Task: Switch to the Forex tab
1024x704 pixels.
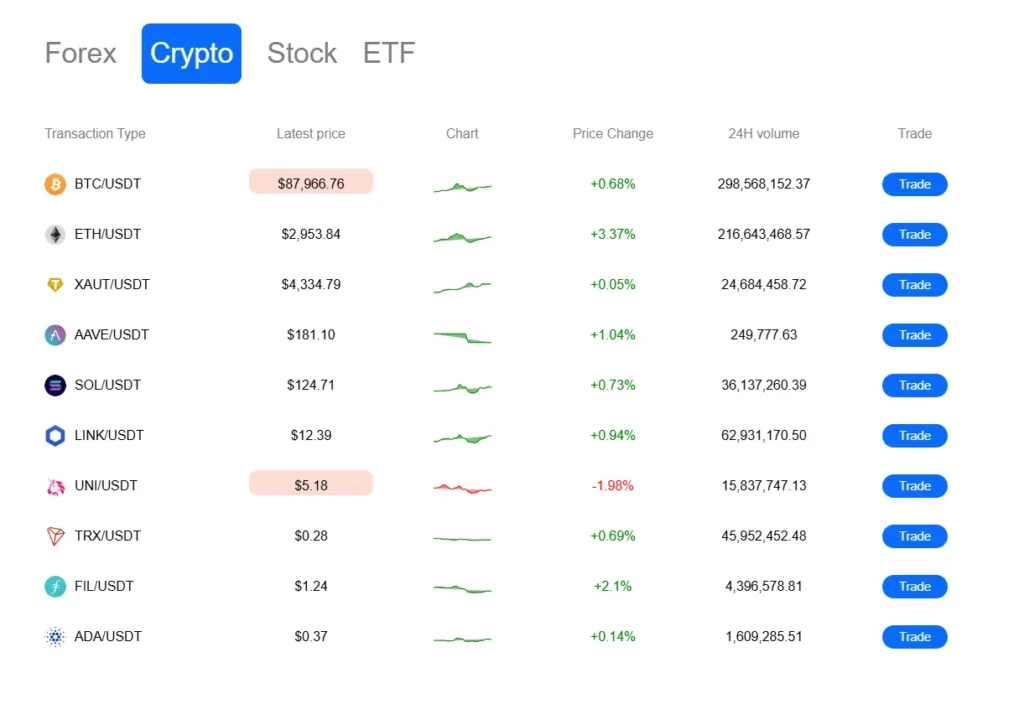Action: (81, 53)
